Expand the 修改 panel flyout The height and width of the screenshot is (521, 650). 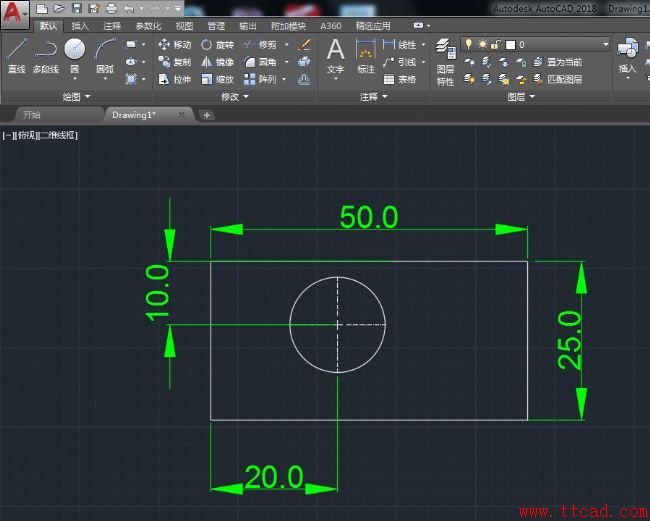(x=235, y=97)
